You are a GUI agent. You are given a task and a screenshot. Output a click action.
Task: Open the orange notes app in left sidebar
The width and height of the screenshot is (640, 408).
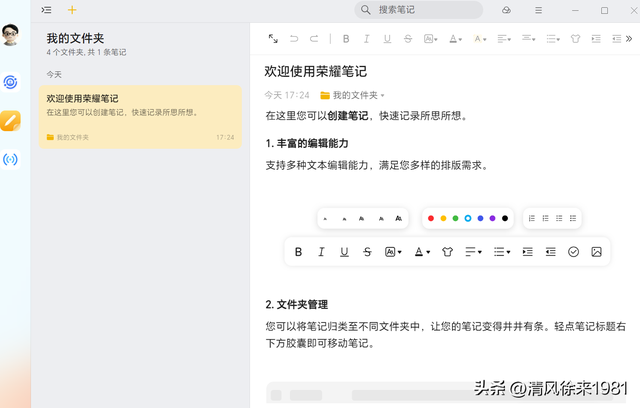[11, 121]
